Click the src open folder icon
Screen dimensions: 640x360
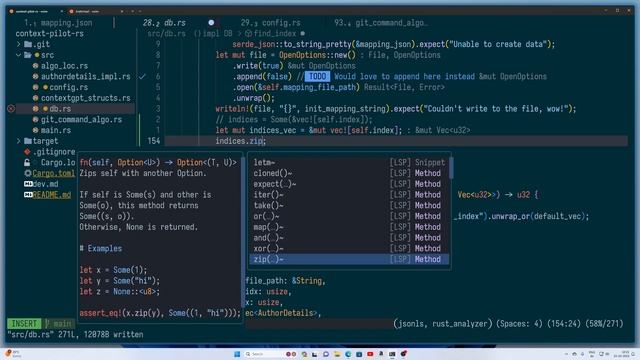[x=28, y=55]
